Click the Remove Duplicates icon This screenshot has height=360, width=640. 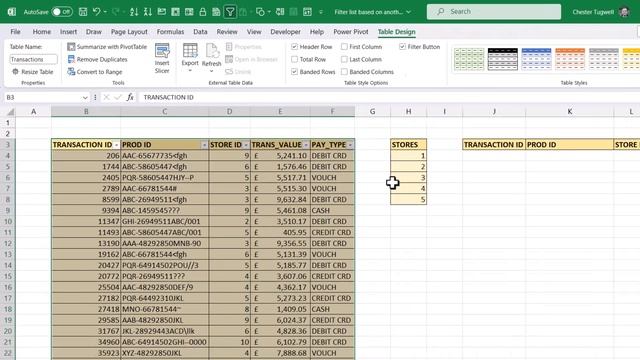[x=71, y=59]
